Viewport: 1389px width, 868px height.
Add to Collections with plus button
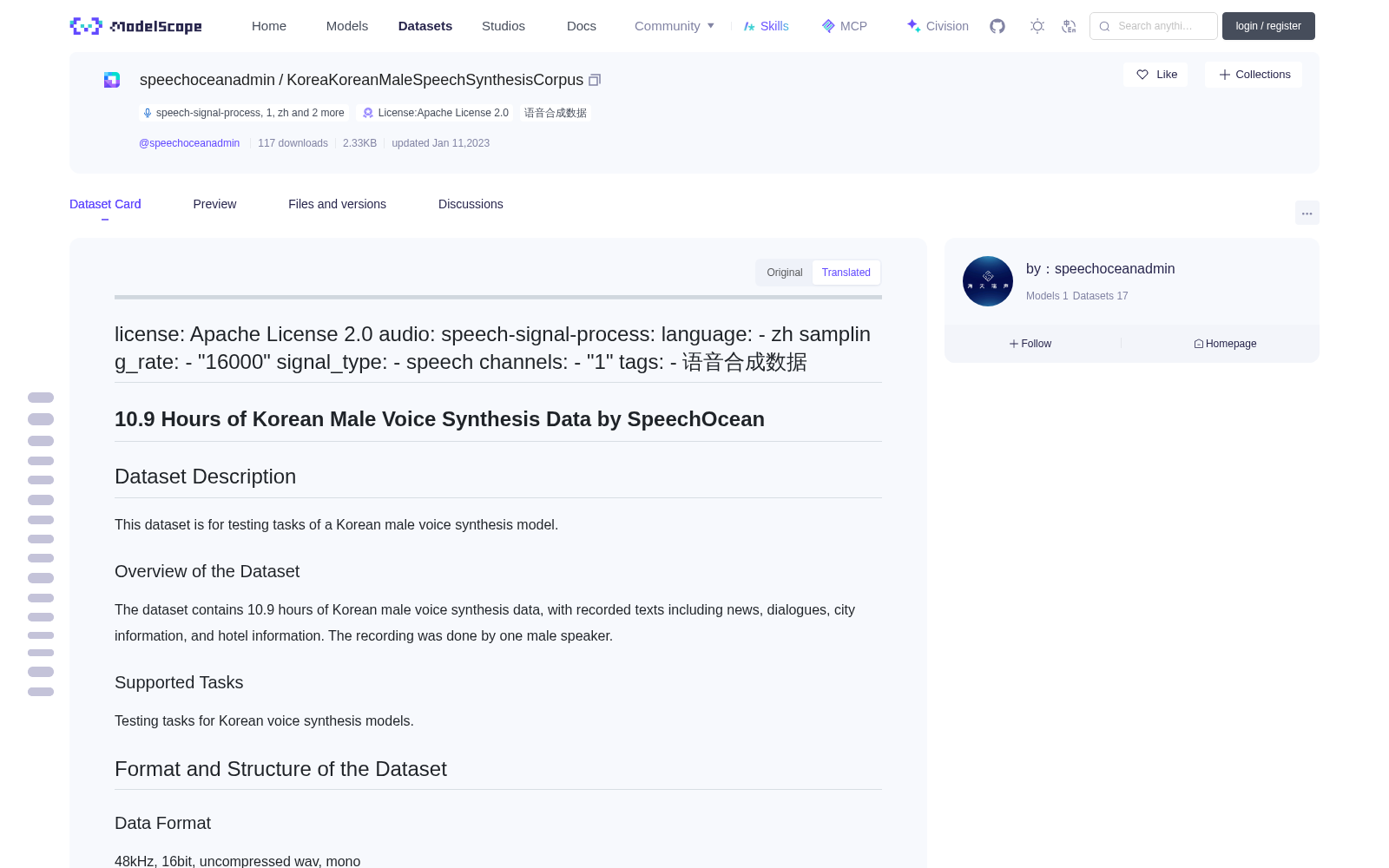1254,75
